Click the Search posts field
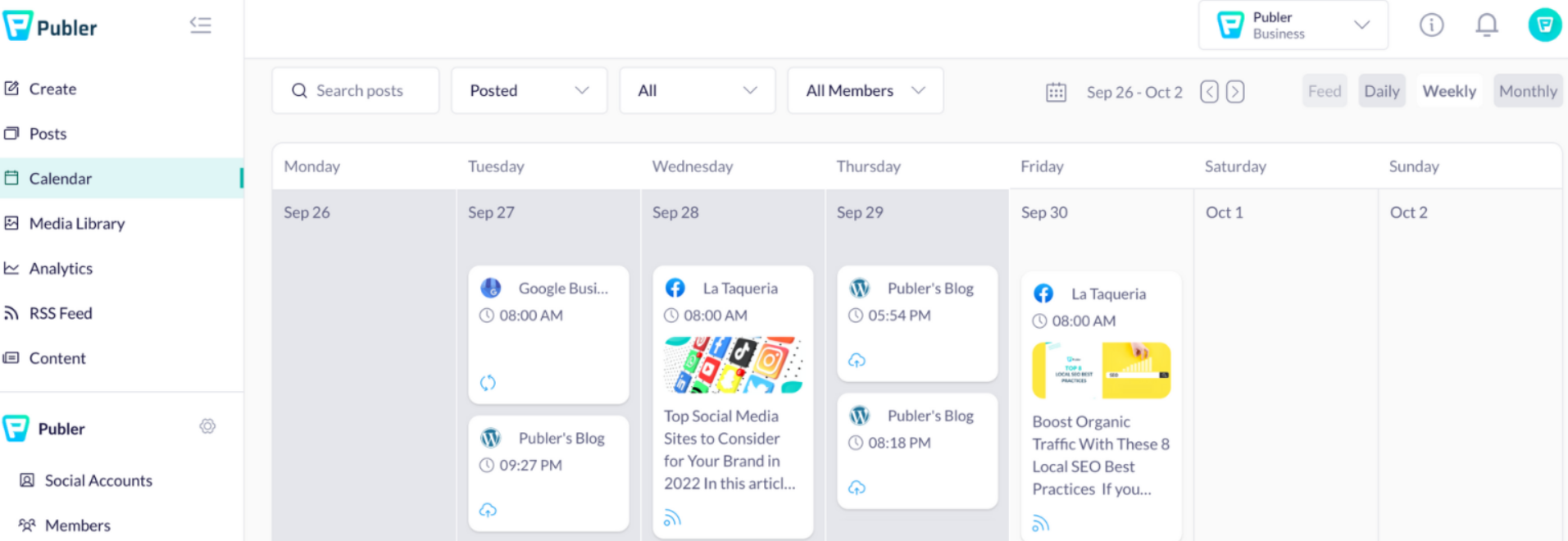1568x541 pixels. pos(356,91)
